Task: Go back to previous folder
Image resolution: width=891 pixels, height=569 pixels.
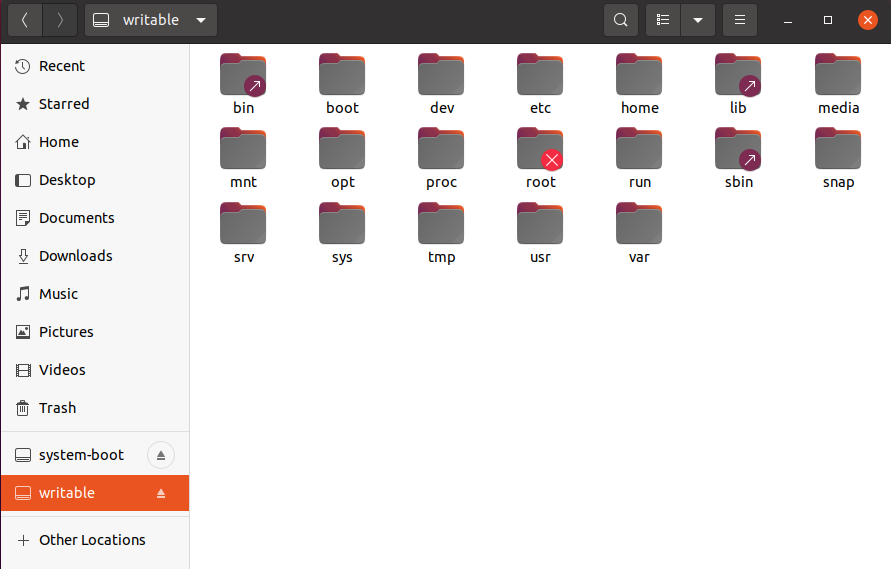Action: [x=25, y=20]
